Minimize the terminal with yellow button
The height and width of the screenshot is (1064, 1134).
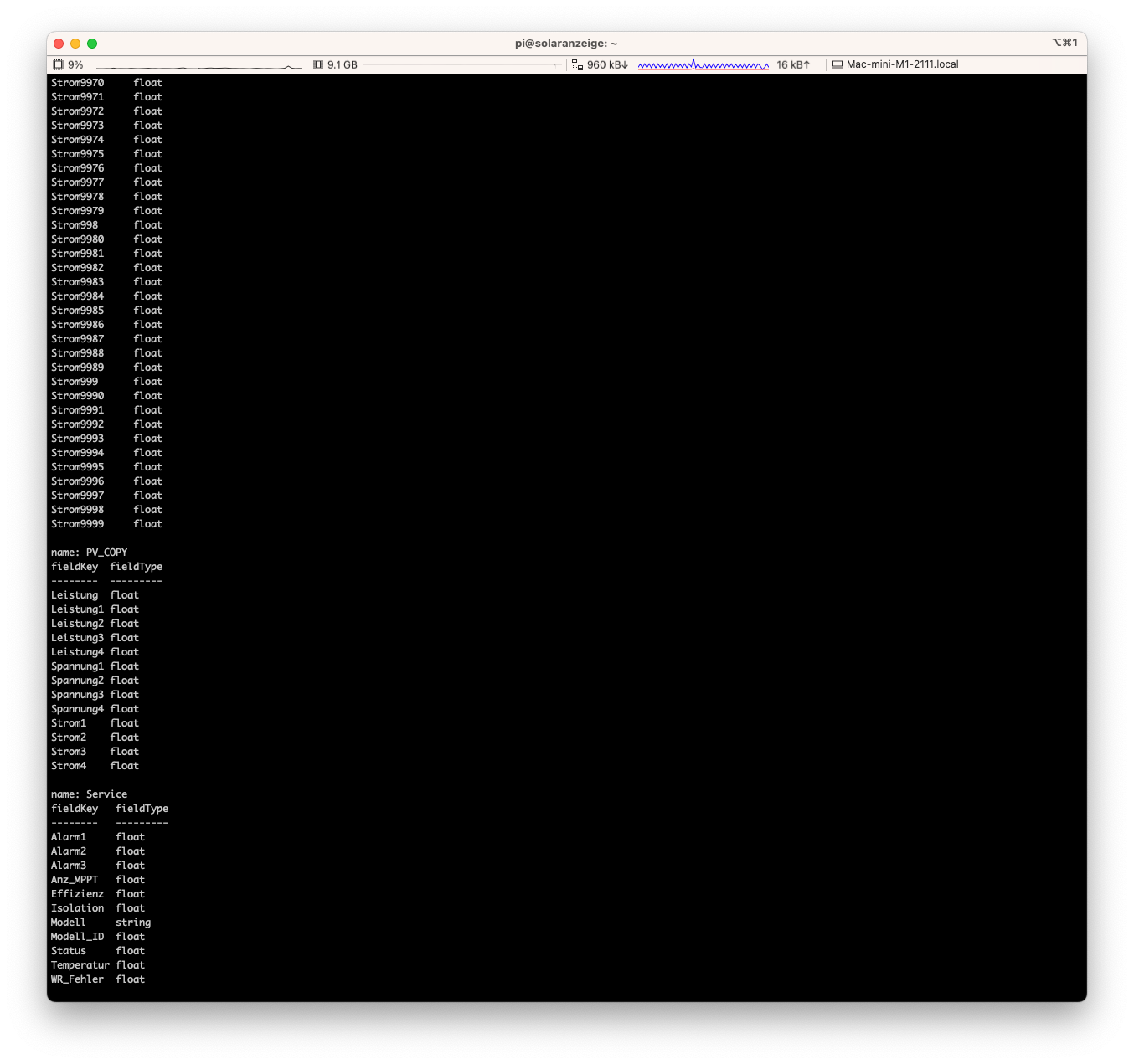pyautogui.click(x=75, y=44)
